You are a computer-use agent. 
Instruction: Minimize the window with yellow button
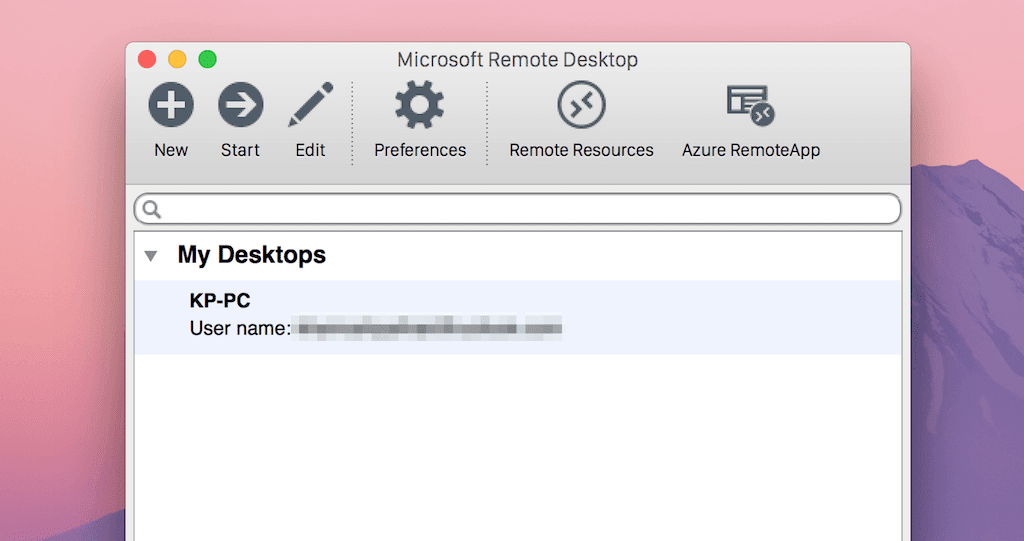(177, 59)
